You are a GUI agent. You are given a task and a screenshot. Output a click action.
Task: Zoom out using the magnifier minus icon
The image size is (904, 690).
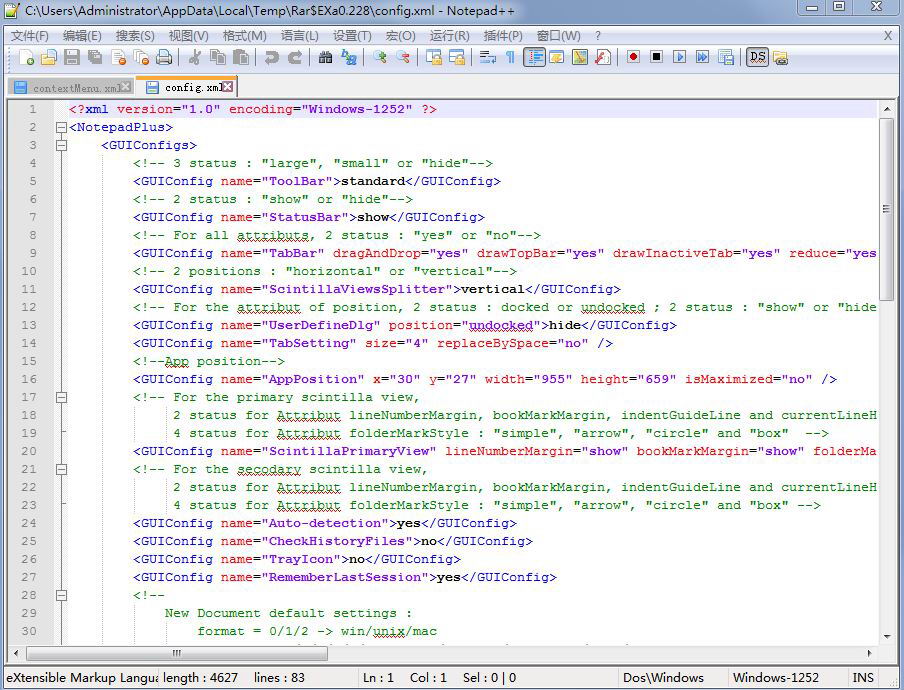pos(402,57)
